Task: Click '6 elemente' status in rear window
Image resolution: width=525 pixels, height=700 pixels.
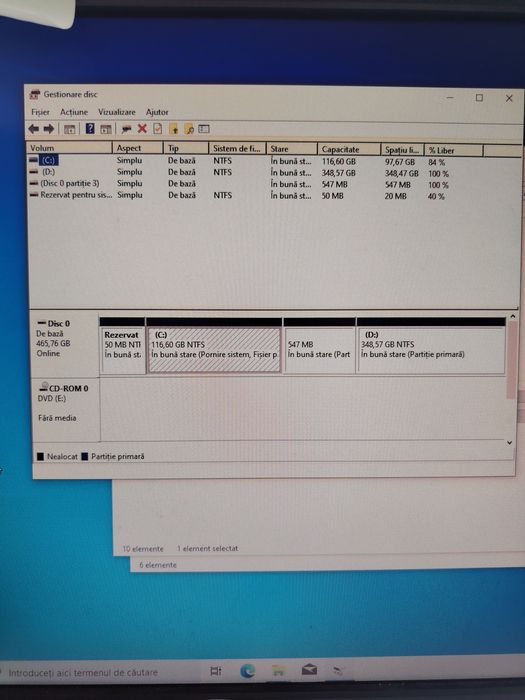Action: click(x=158, y=565)
